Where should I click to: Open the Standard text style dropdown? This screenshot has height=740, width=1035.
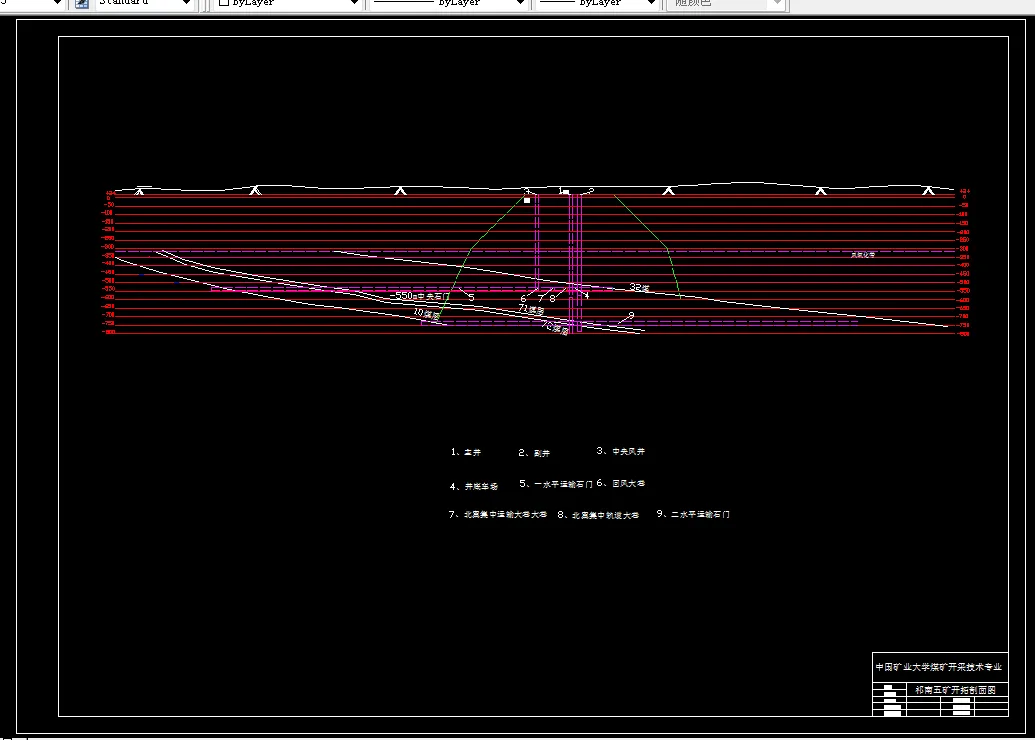(x=144, y=3)
